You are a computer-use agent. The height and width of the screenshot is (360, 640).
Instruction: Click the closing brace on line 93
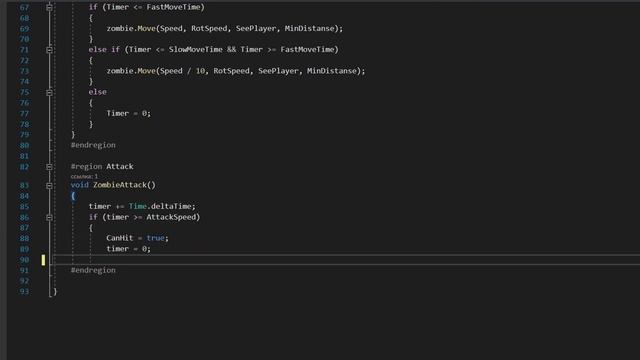point(55,291)
